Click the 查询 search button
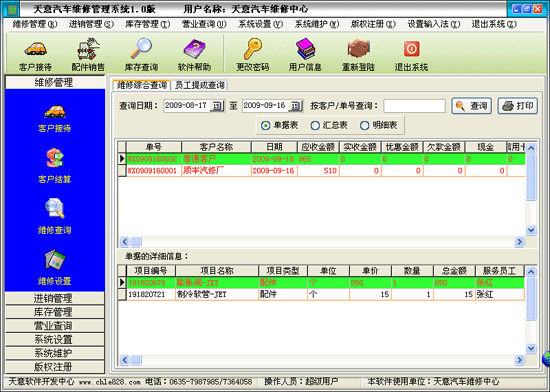550x392 pixels. pos(471,106)
